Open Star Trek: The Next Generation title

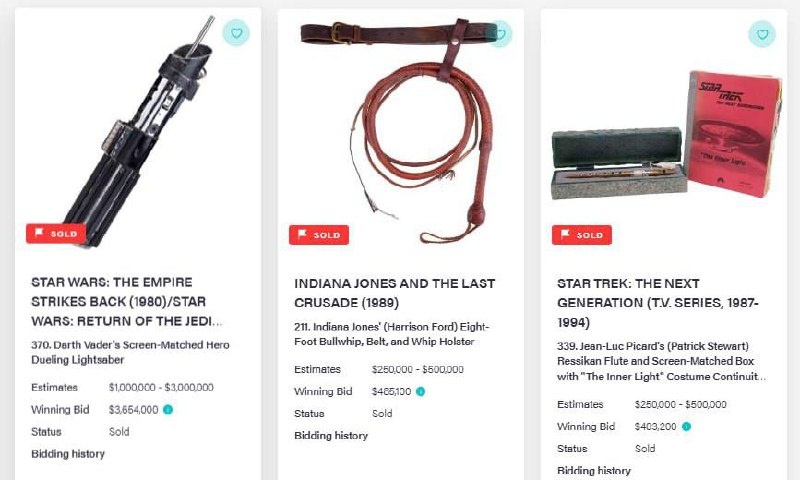[658, 303]
